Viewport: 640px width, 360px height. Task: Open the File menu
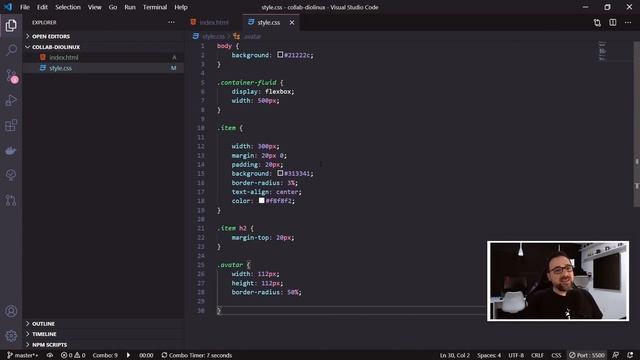(25, 7)
